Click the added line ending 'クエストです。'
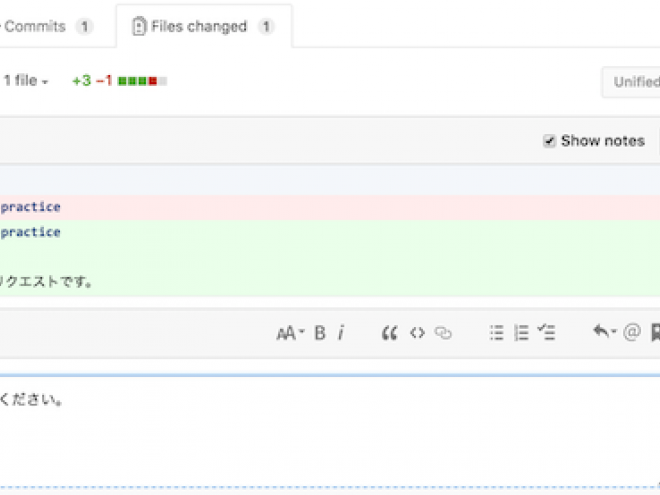This screenshot has height=495, width=660. click(330, 282)
